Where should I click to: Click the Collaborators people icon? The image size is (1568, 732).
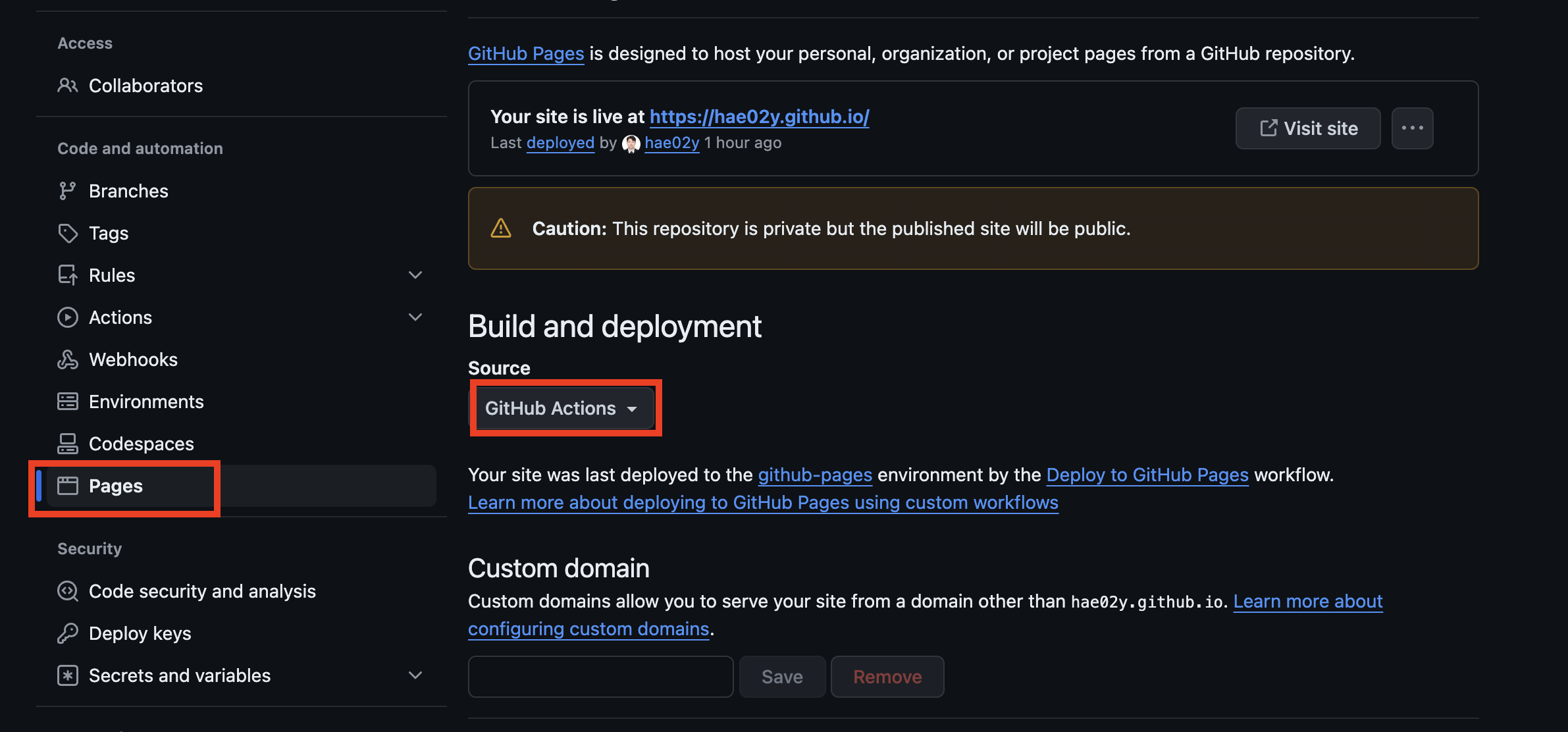67,86
